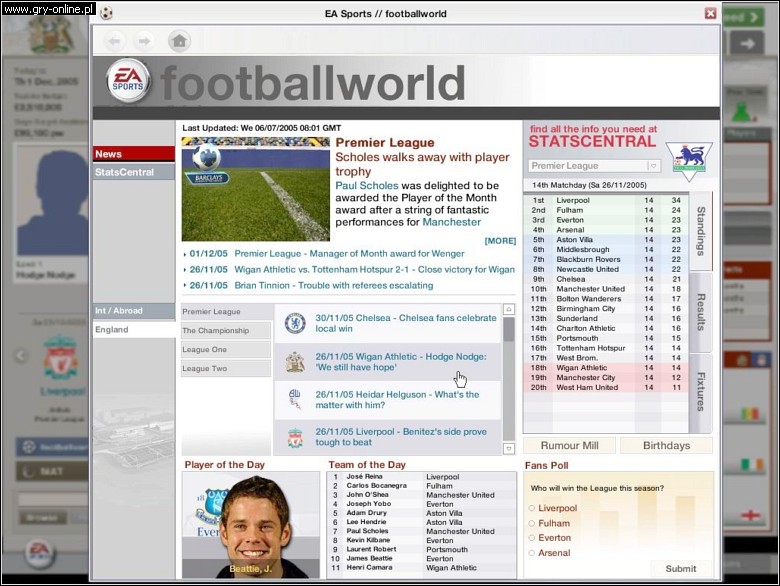Image resolution: width=780 pixels, height=586 pixels.
Task: Click the news list scrollbar thumb
Action: [509, 329]
